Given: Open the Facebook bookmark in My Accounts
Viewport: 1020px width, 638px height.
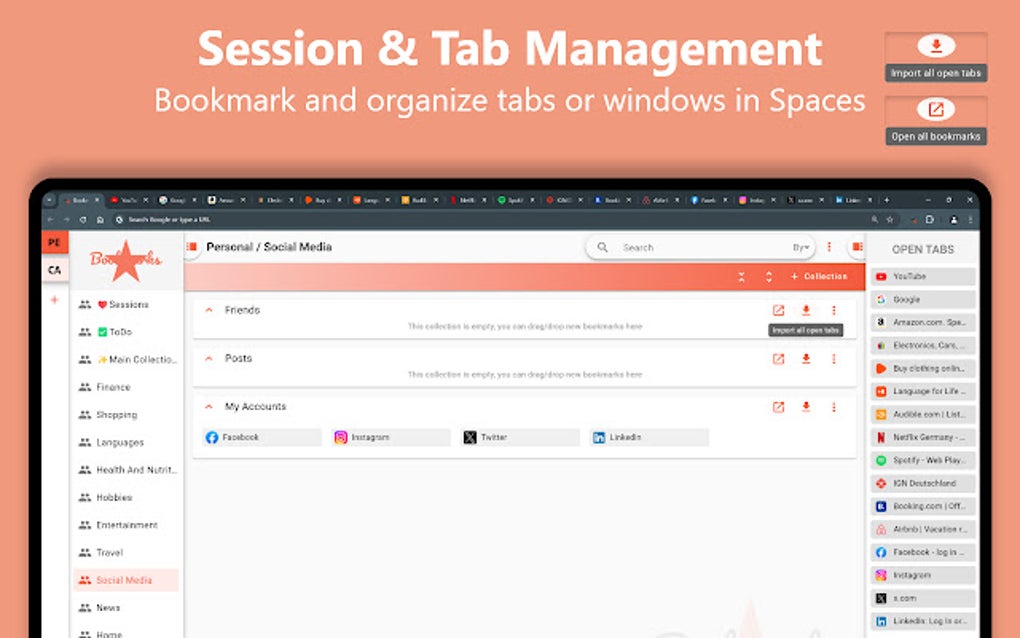Looking at the screenshot, I should coord(237,437).
